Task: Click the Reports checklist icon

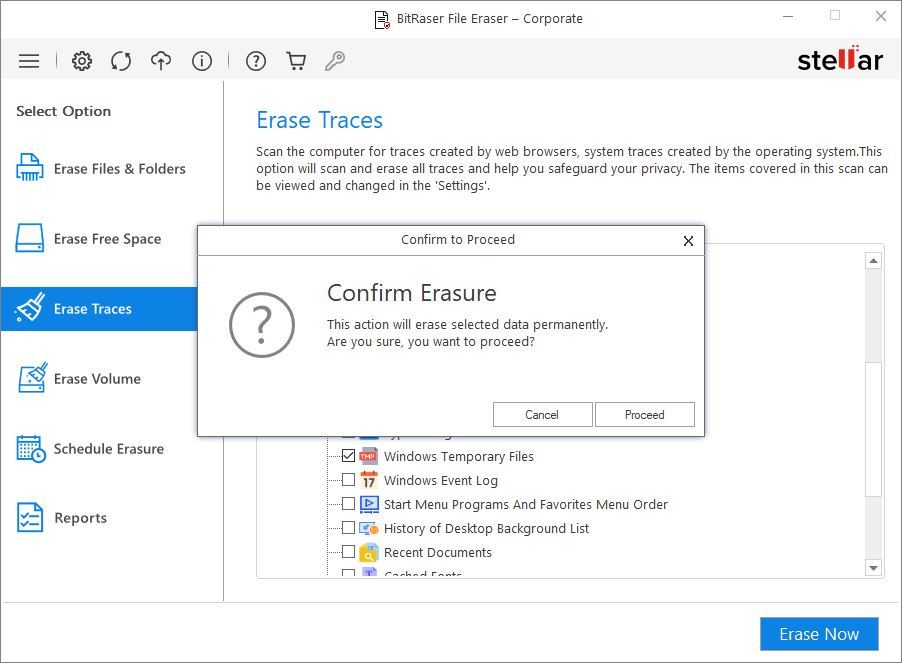Action: 30,518
